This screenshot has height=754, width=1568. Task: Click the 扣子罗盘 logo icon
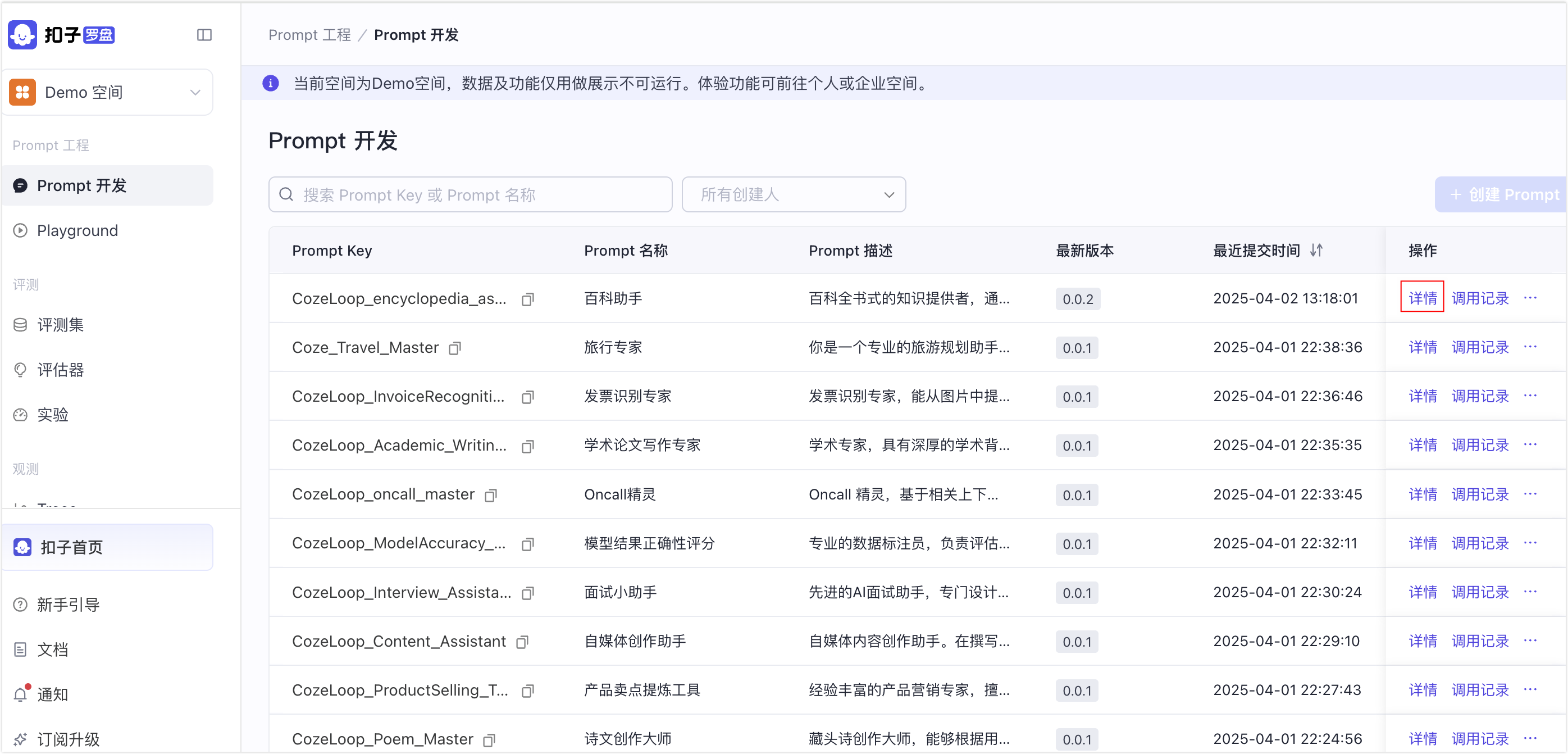(x=22, y=35)
